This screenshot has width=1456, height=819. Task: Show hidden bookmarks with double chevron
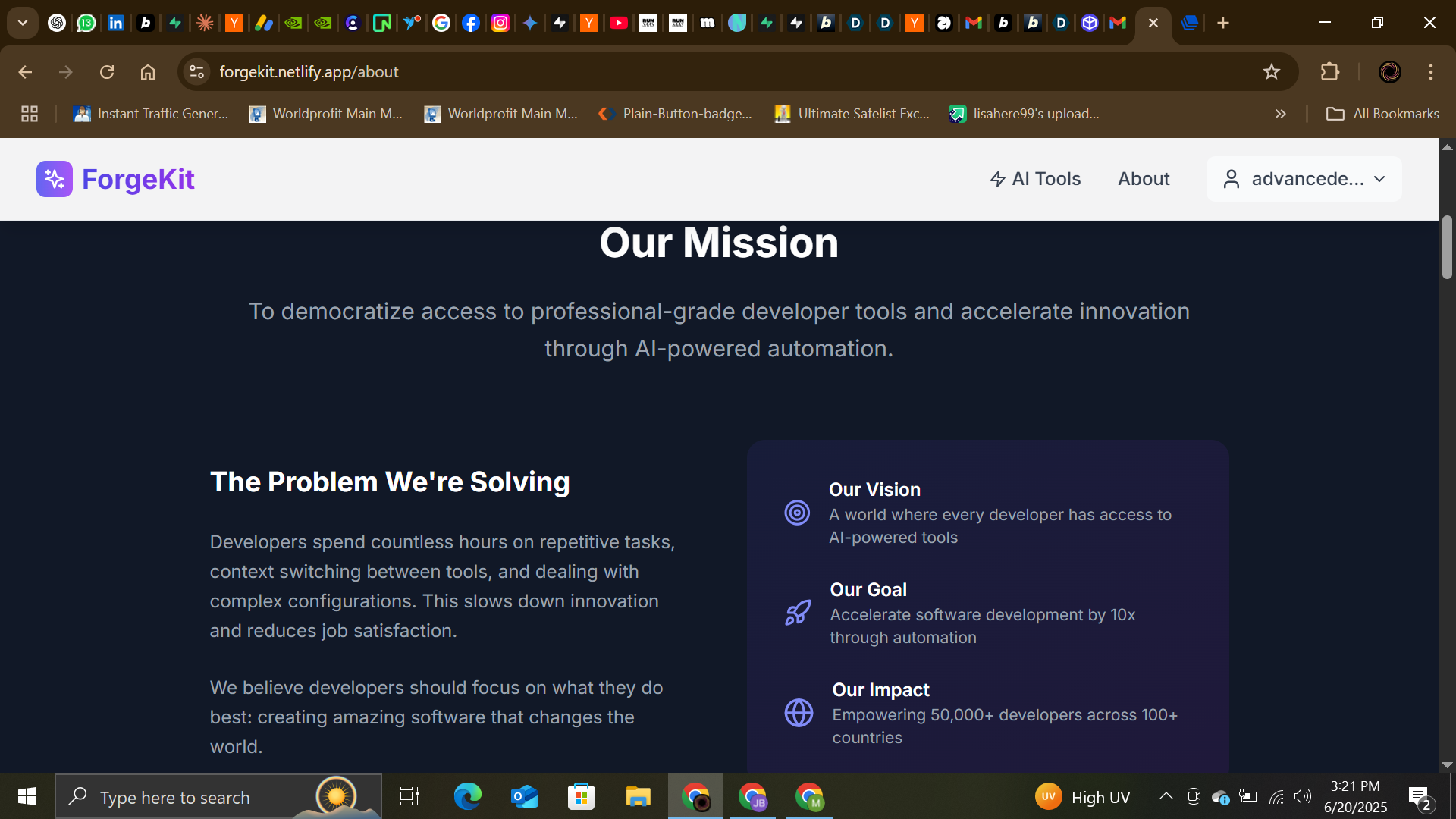(1281, 114)
